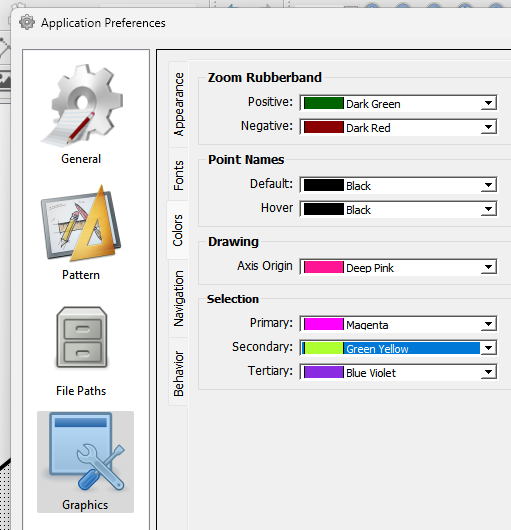The height and width of the screenshot is (530, 511).
Task: Open the General preferences section icon
Action: click(x=81, y=106)
